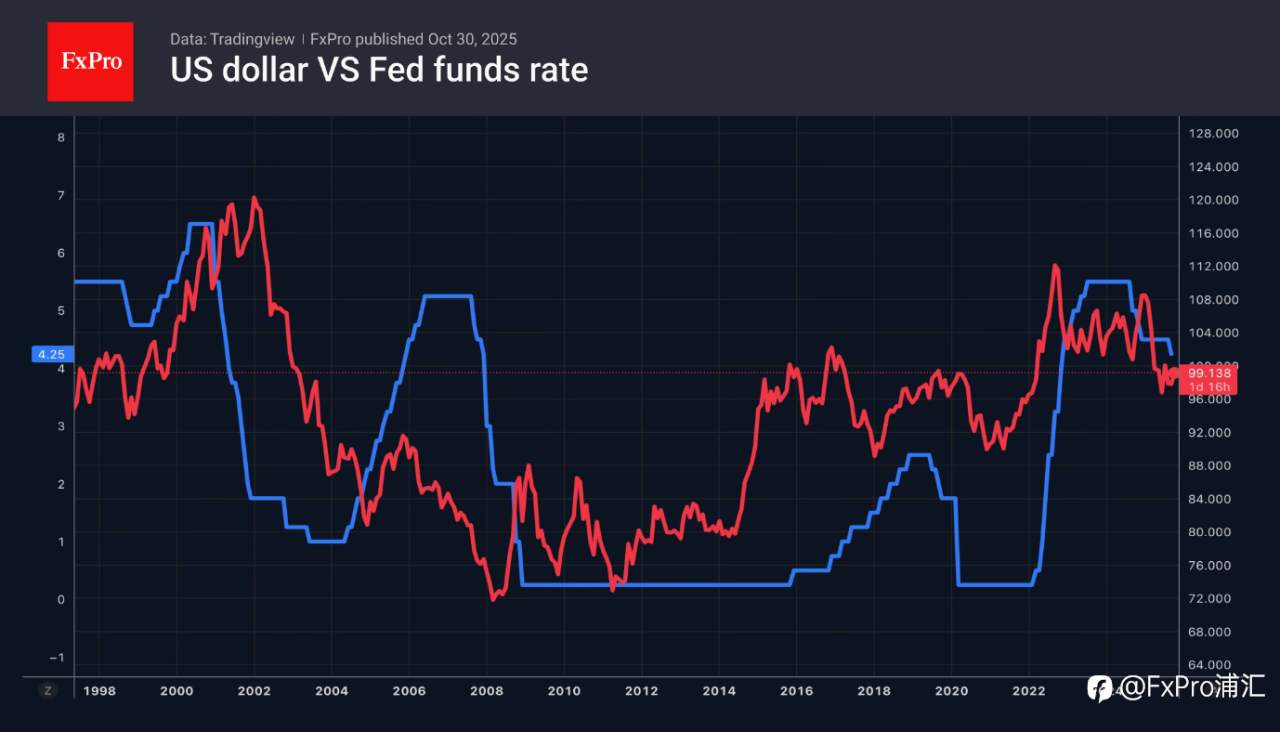1280x732 pixels.
Task: Select the 2008 year marker on time axis
Action: (x=487, y=690)
